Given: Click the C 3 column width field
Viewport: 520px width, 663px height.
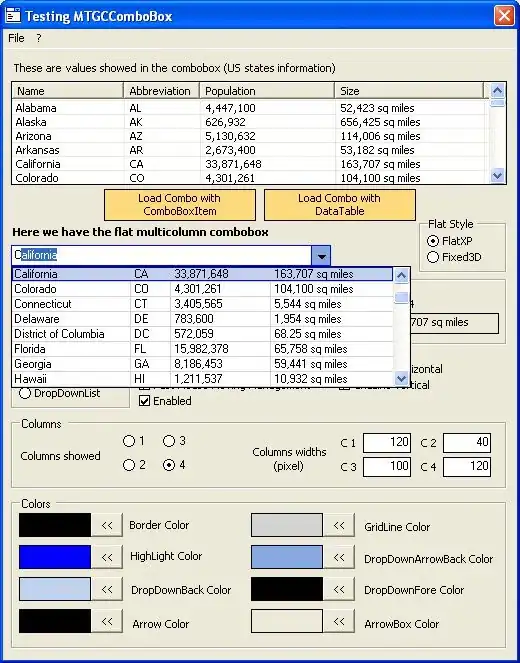Looking at the screenshot, I should 387,466.
